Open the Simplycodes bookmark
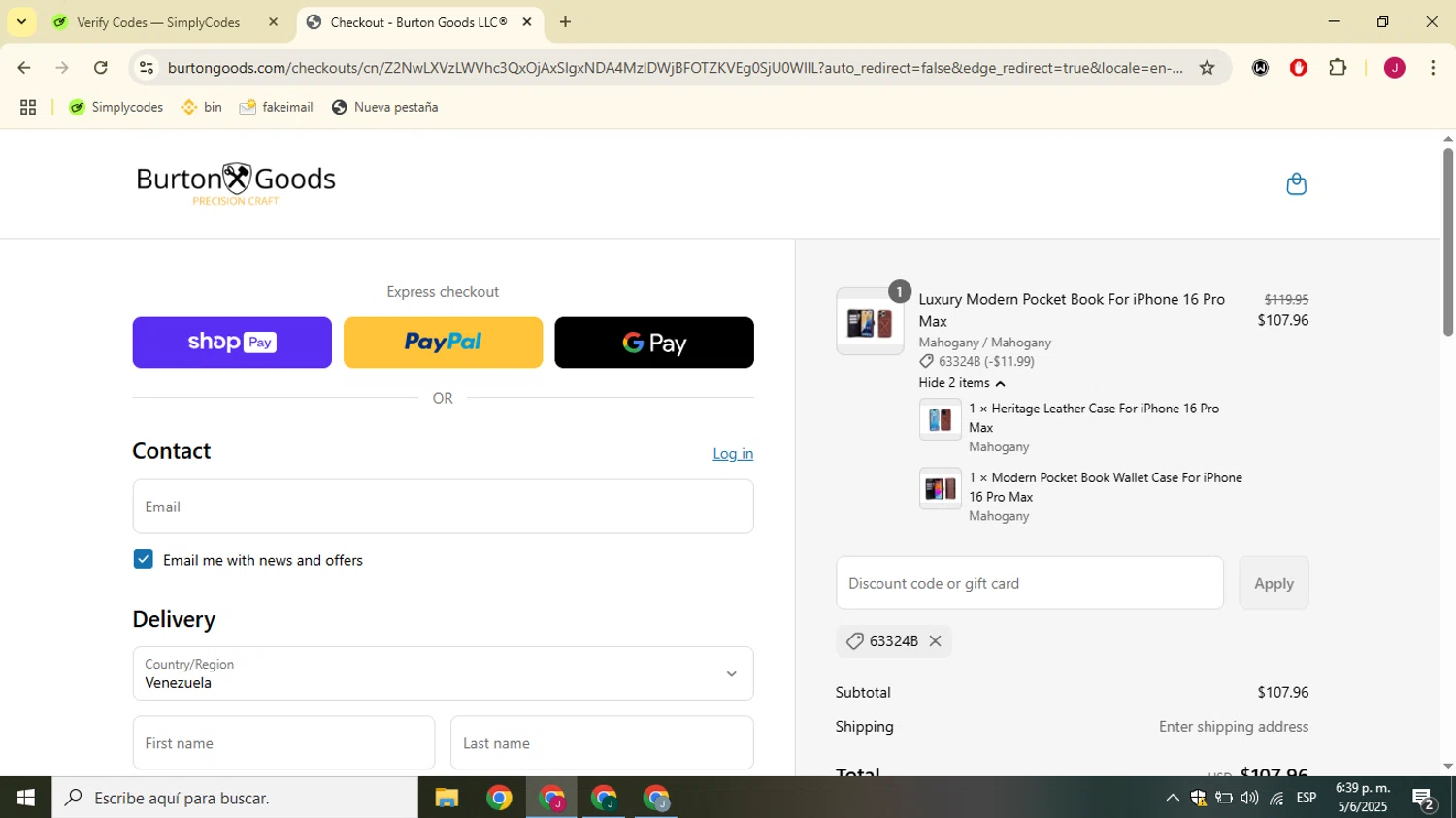This screenshot has height=818, width=1456. click(x=116, y=107)
